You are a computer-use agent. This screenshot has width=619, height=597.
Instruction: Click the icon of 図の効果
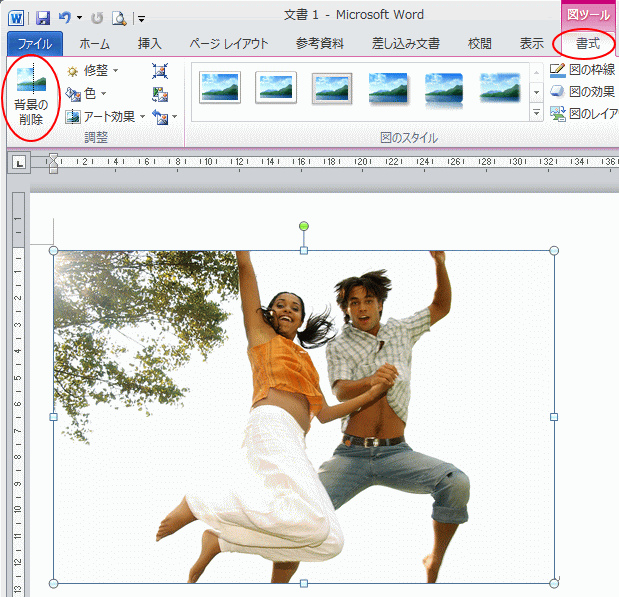[x=557, y=92]
